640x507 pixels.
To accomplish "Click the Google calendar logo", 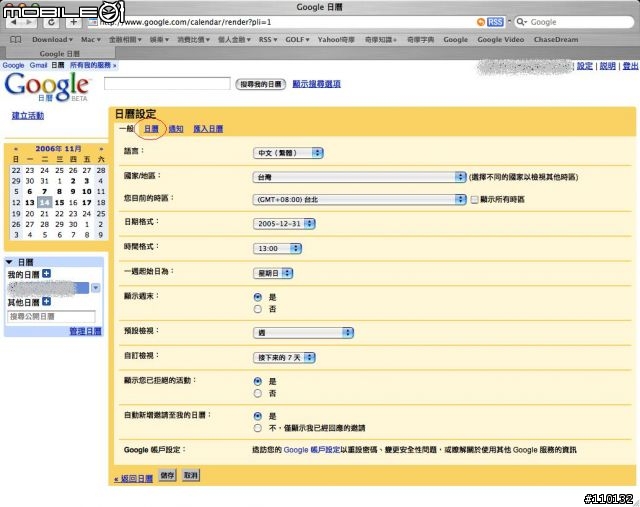I will point(46,87).
